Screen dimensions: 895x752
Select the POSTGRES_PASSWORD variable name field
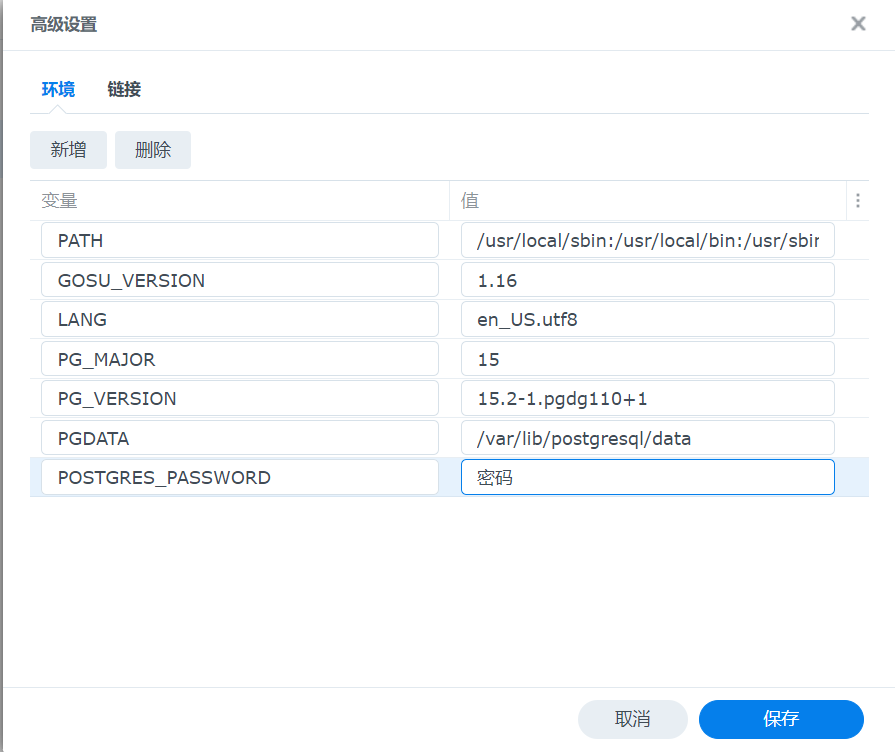pyautogui.click(x=239, y=477)
